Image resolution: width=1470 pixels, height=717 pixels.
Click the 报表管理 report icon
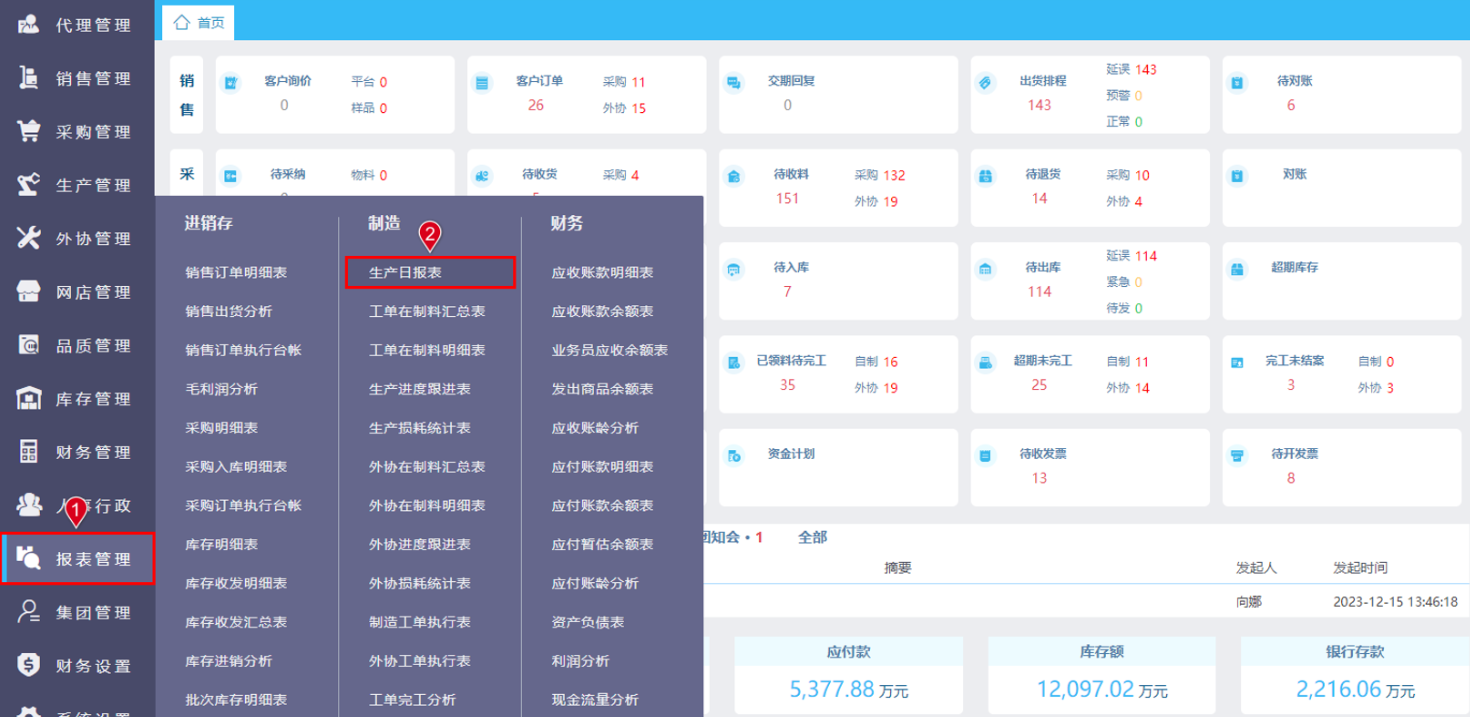[x=29, y=558]
